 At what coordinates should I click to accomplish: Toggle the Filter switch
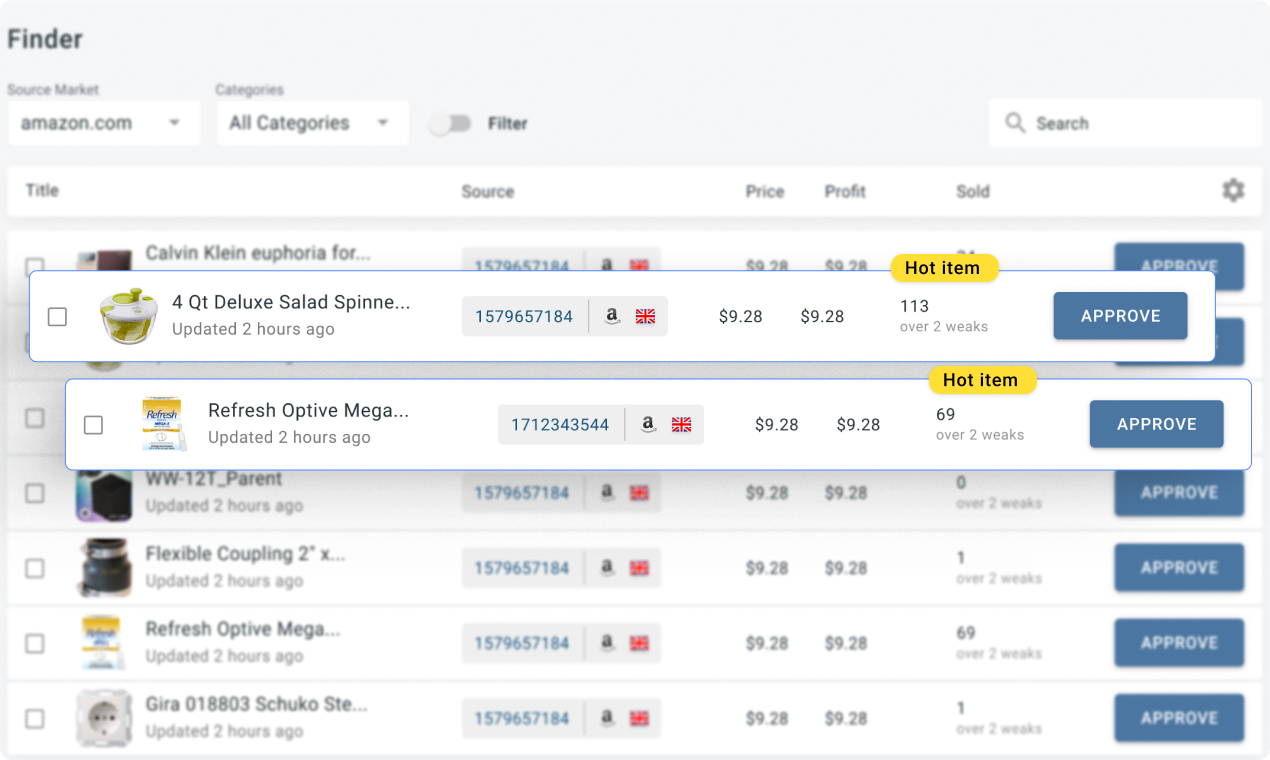(450, 123)
